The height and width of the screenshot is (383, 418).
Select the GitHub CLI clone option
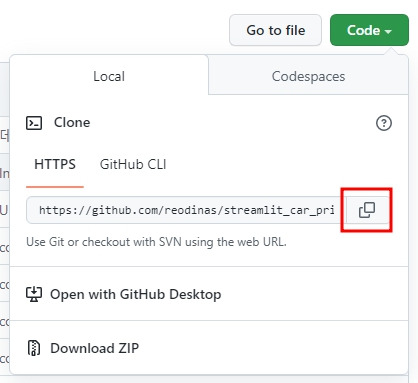[133, 164]
